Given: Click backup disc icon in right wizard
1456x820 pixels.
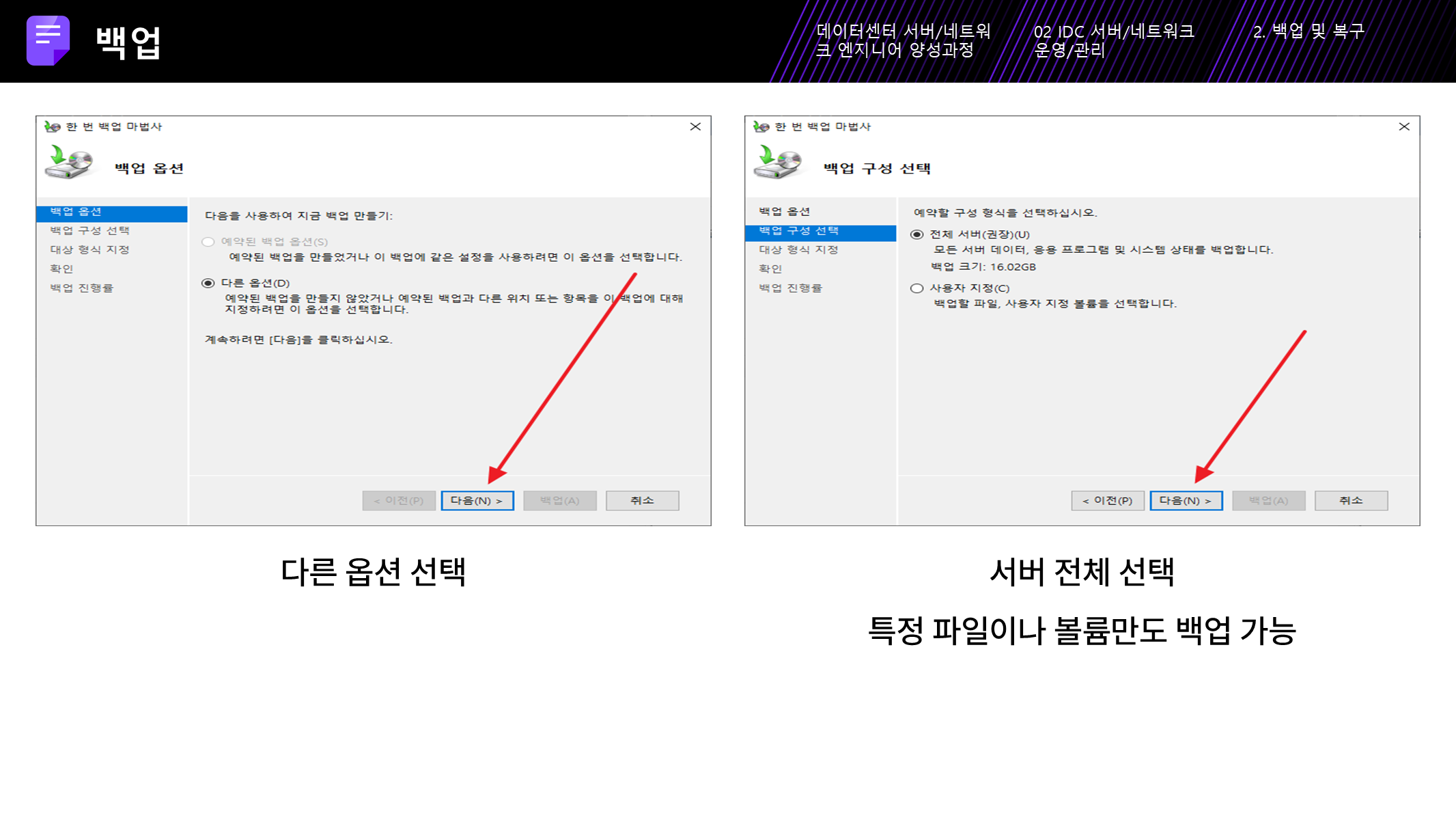Looking at the screenshot, I should tap(778, 163).
